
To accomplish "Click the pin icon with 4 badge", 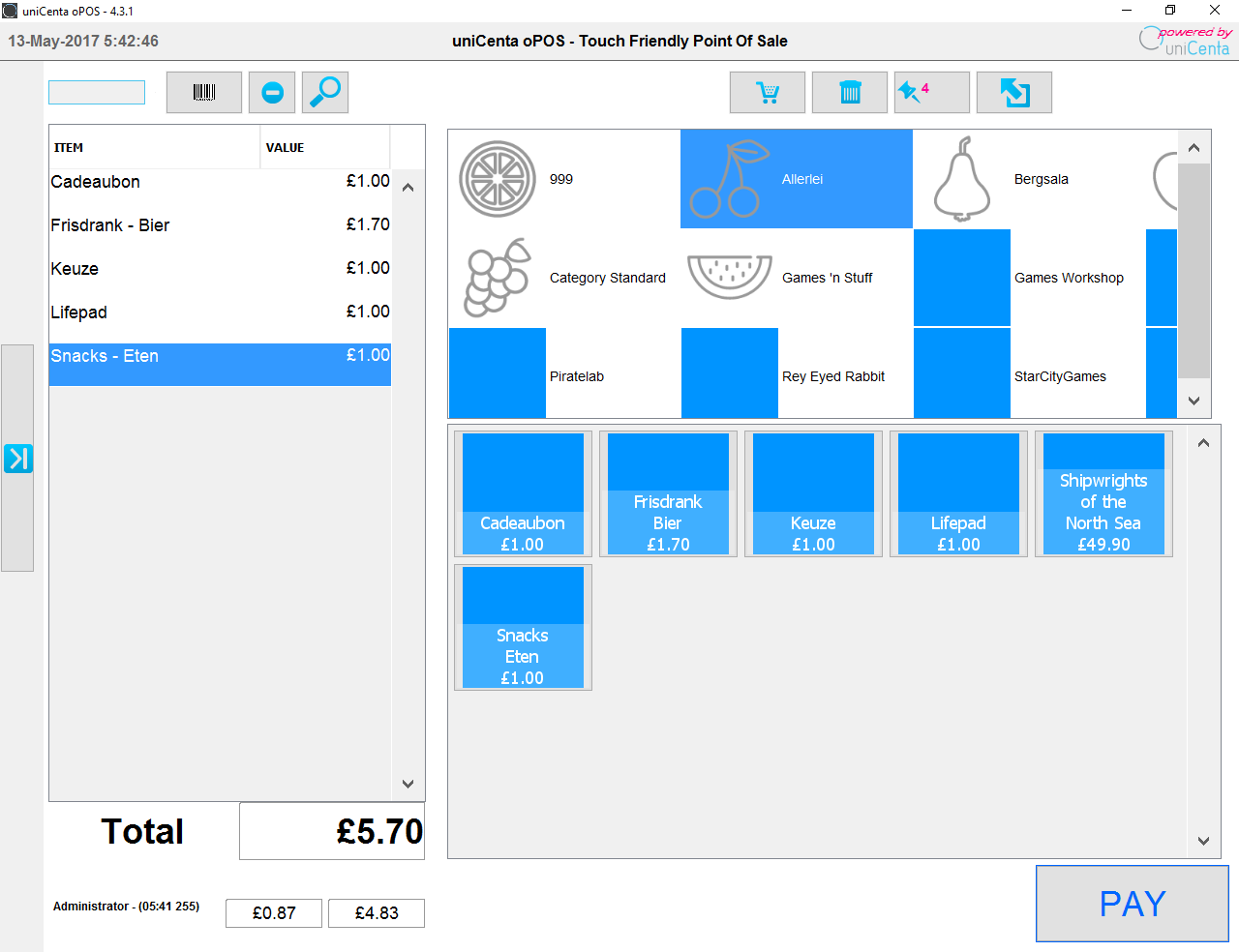I will (932, 93).
